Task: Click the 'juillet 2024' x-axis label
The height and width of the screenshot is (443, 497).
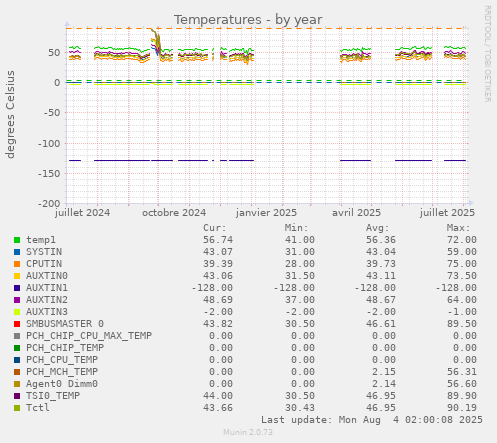Action: click(x=83, y=213)
